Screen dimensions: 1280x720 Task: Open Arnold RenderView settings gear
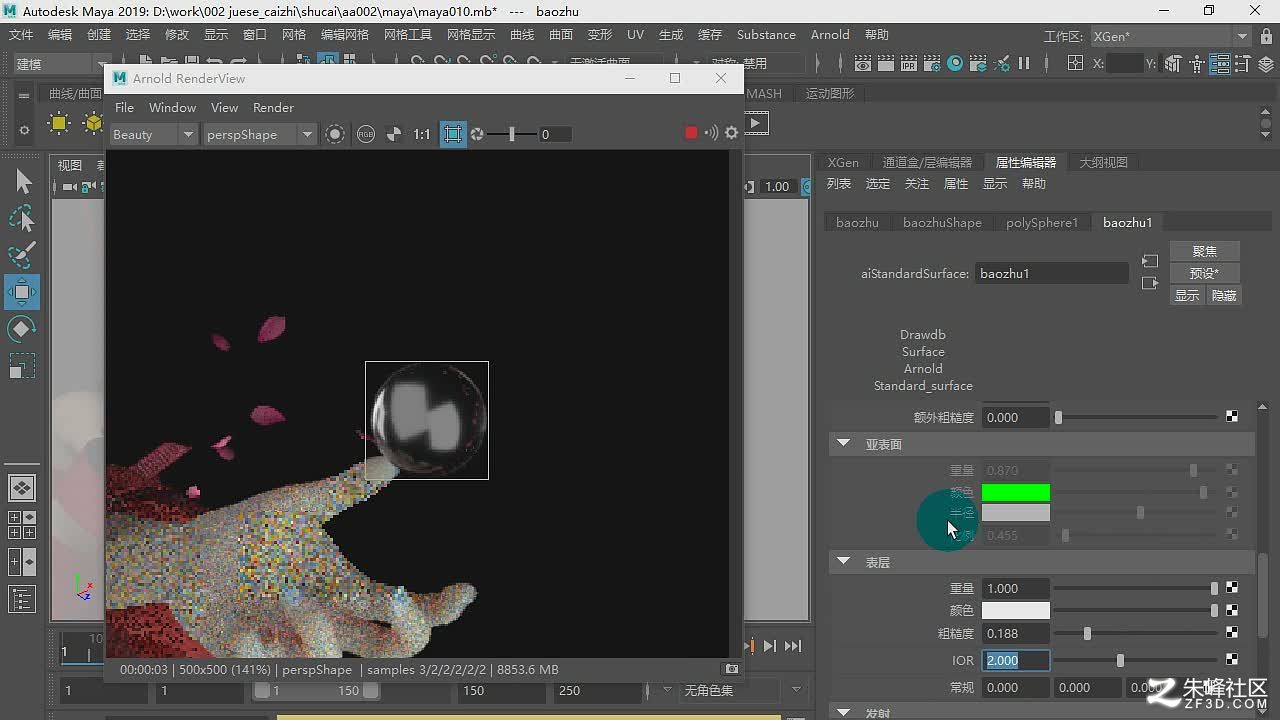coord(732,133)
